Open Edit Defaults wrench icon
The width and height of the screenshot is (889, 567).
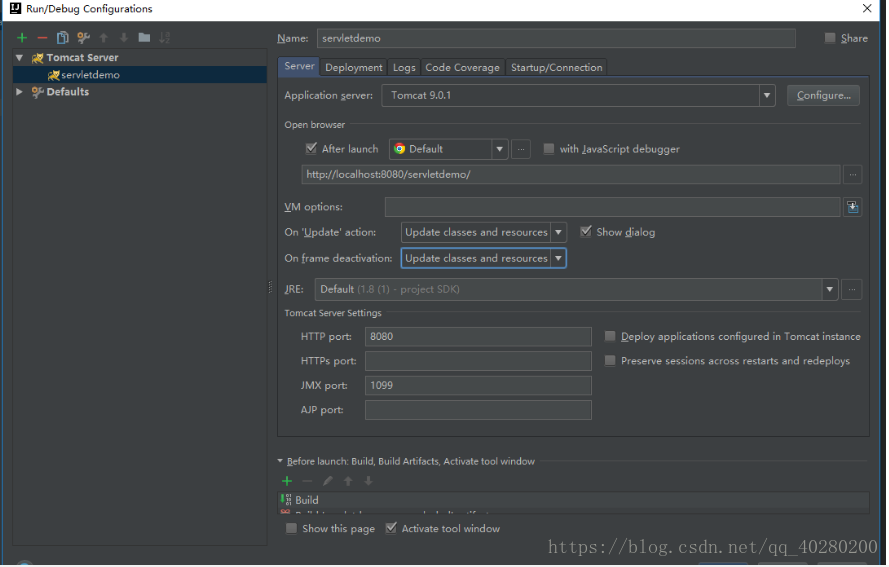click(83, 38)
